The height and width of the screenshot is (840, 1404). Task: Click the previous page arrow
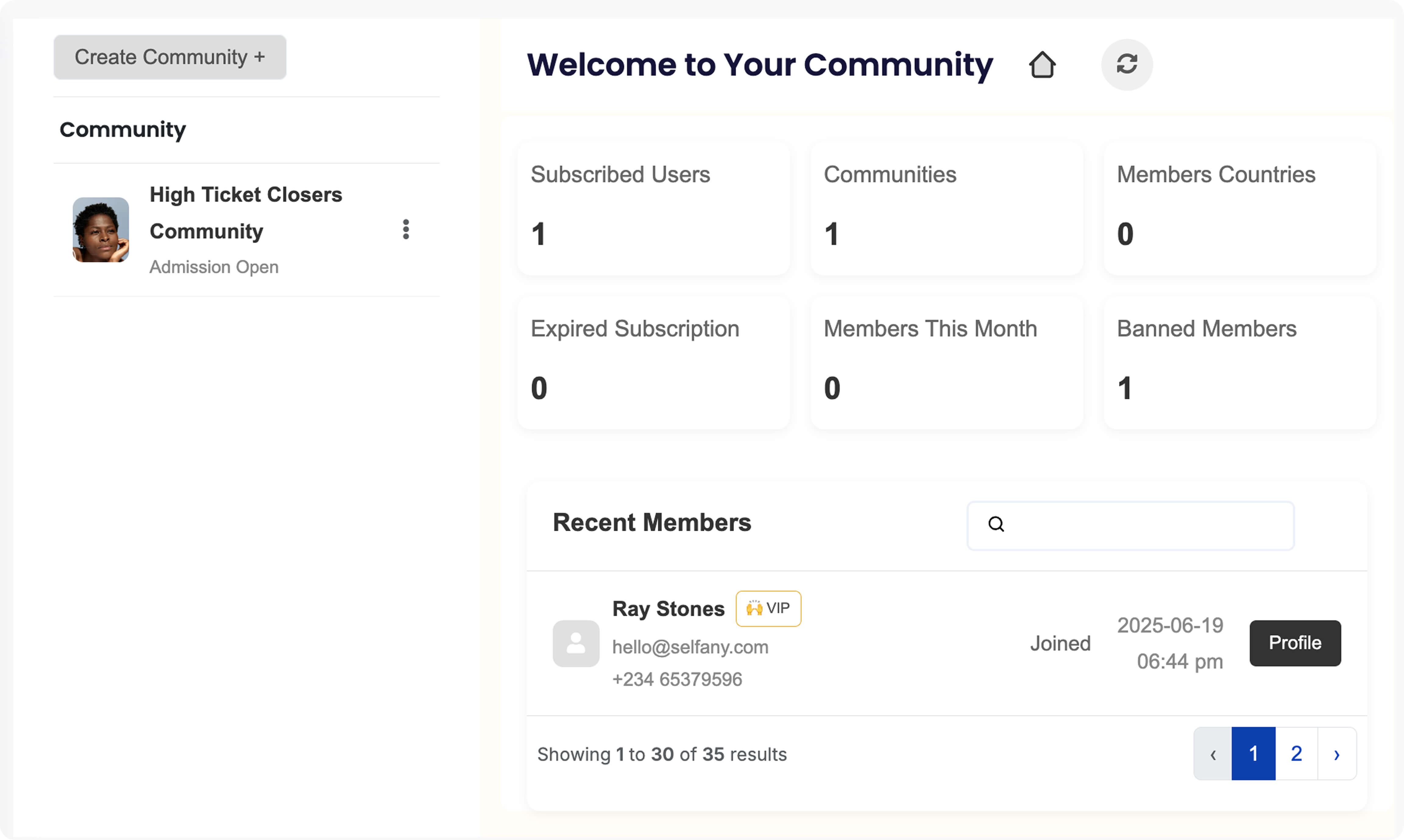pos(1213,754)
